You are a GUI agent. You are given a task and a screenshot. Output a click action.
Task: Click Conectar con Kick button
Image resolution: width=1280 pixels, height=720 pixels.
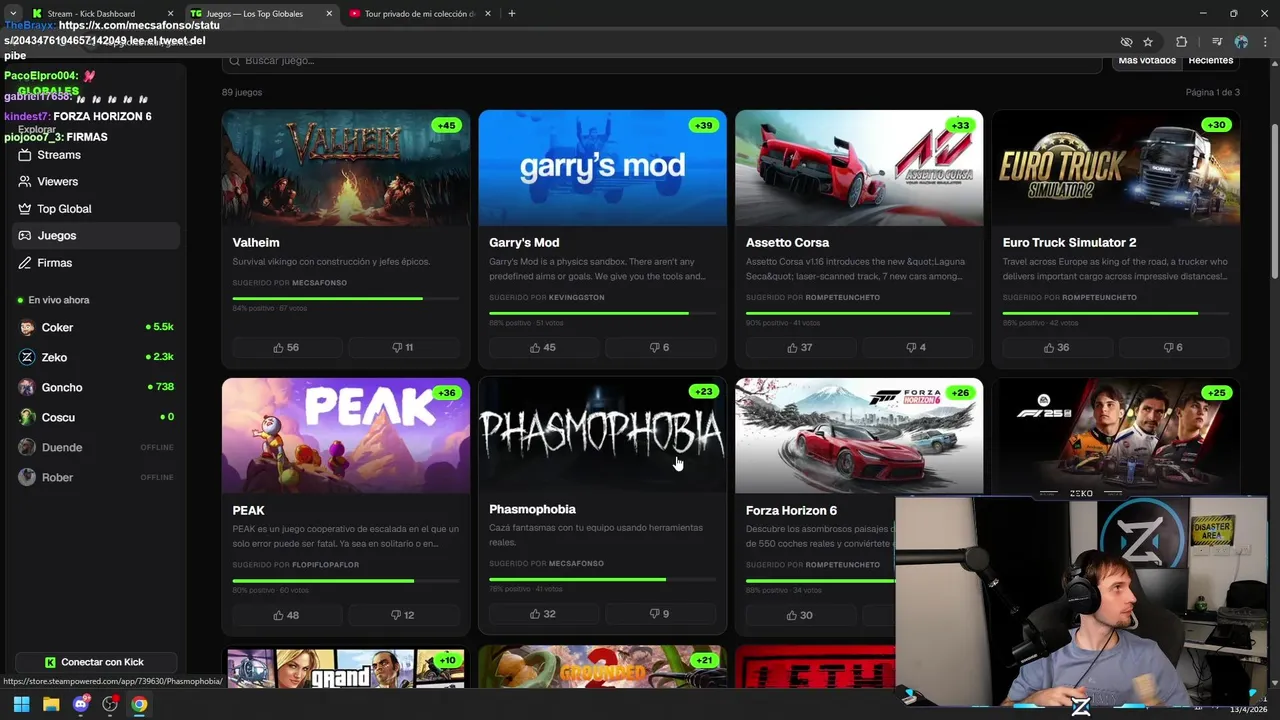pos(95,662)
